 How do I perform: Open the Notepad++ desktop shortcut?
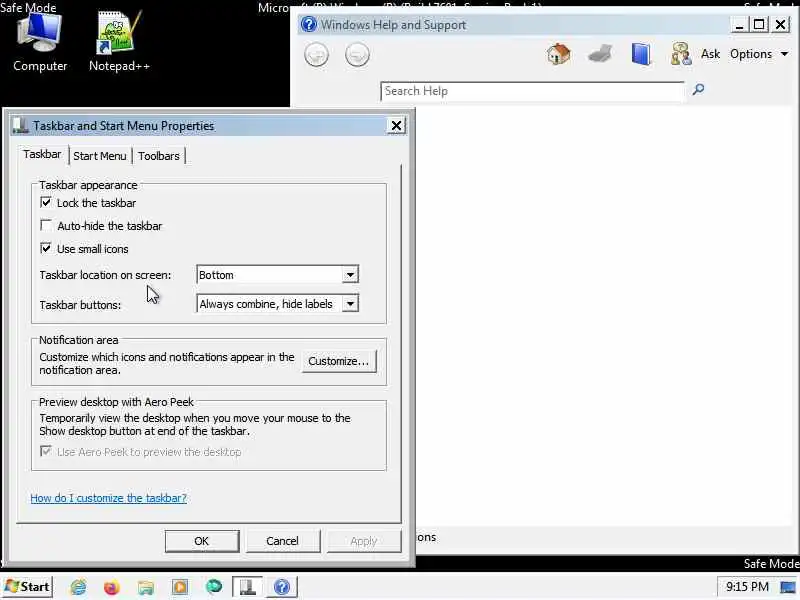(119, 42)
